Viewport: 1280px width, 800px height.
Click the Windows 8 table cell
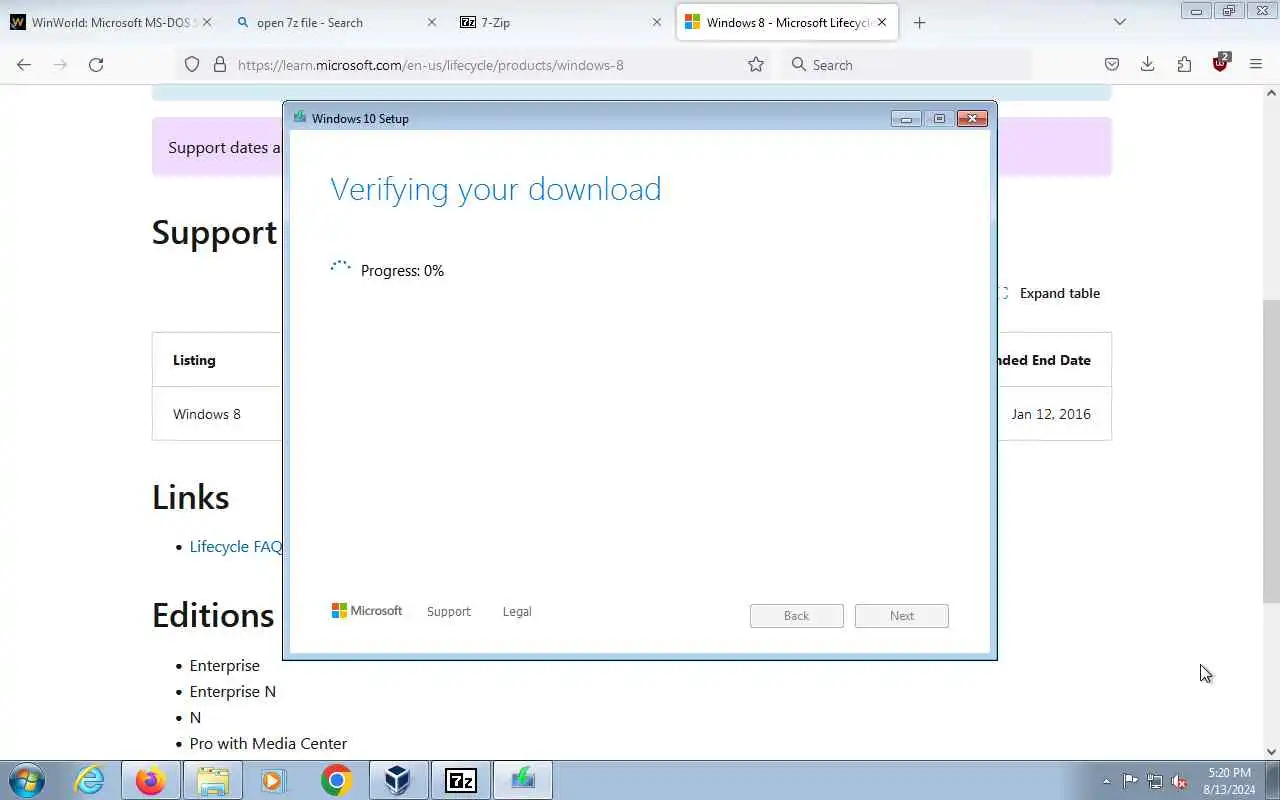pyautogui.click(x=207, y=414)
